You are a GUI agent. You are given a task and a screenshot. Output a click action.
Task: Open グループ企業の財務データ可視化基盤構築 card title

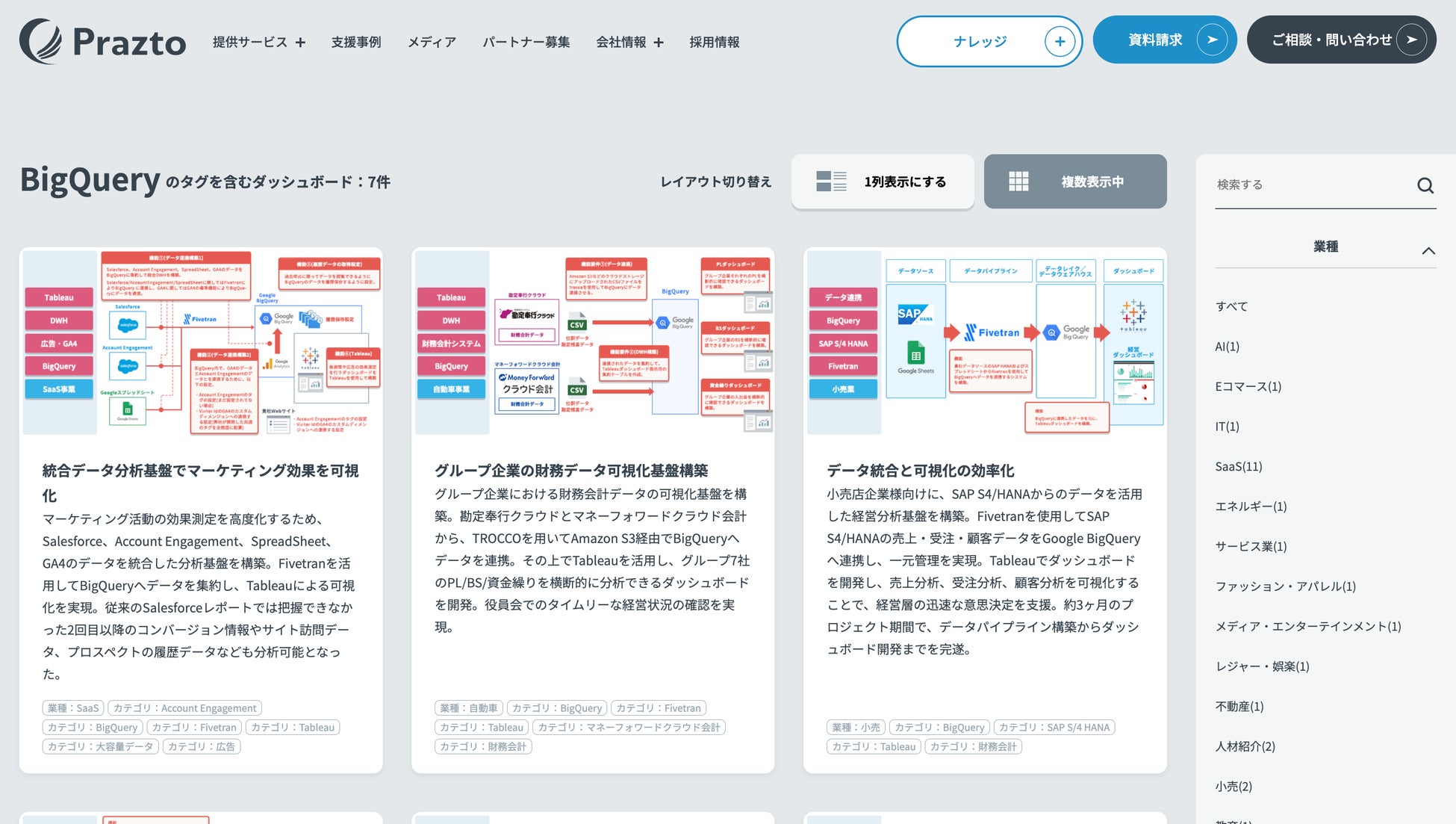571,471
